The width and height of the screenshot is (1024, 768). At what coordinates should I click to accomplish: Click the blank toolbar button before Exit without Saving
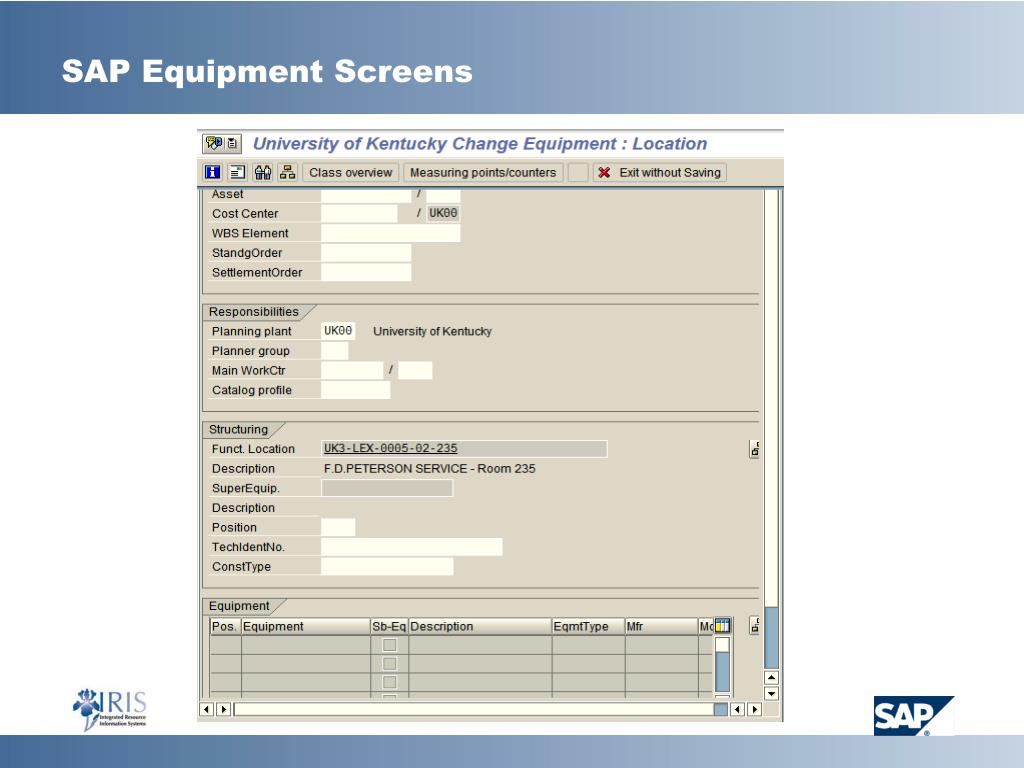coord(578,172)
